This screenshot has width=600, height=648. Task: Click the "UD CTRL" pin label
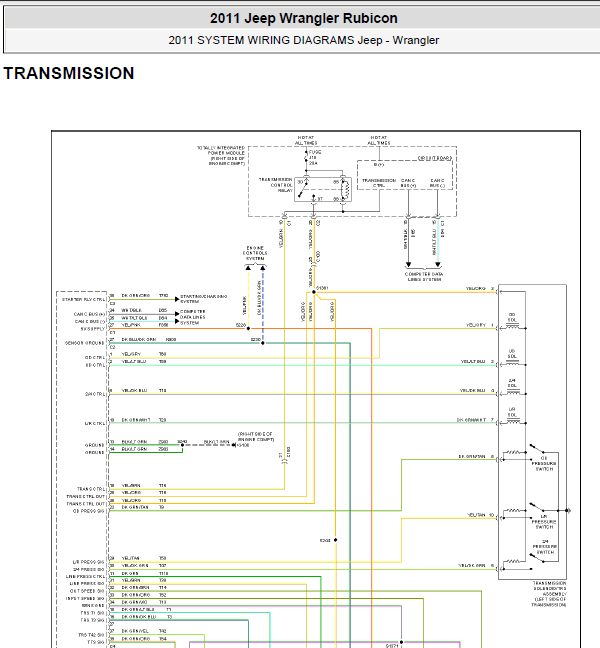[x=95, y=365]
